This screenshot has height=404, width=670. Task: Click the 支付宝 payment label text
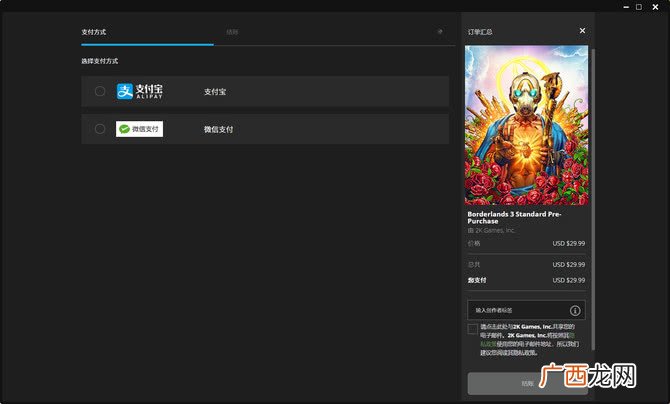click(x=215, y=91)
